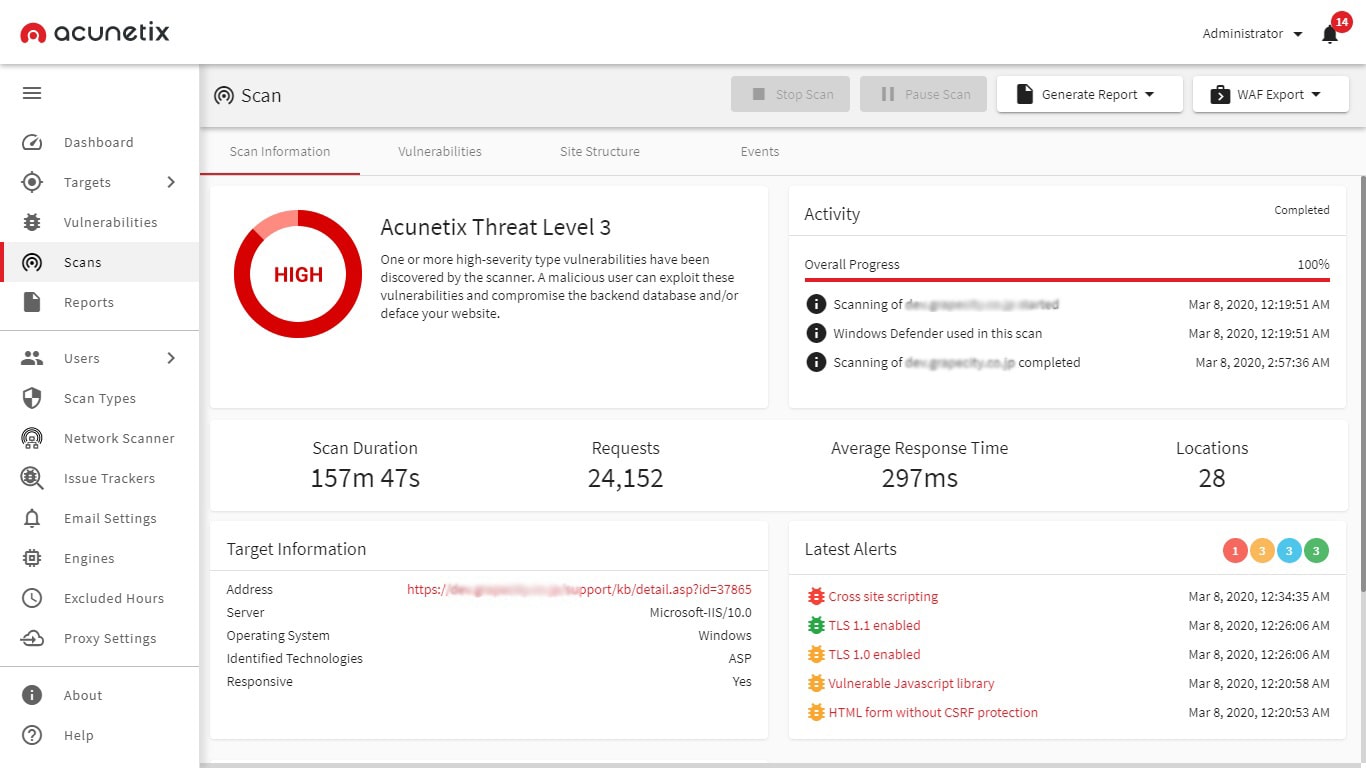Click the About info icon

coord(32,695)
